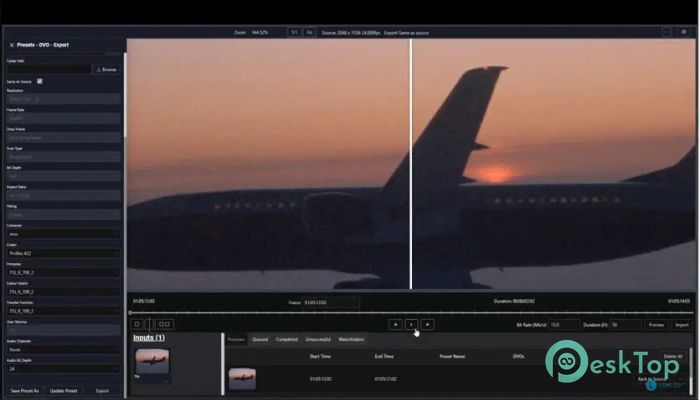This screenshot has width=700, height=400.
Task: Toggle the Same As Source checkbox
Action: (x=41, y=81)
